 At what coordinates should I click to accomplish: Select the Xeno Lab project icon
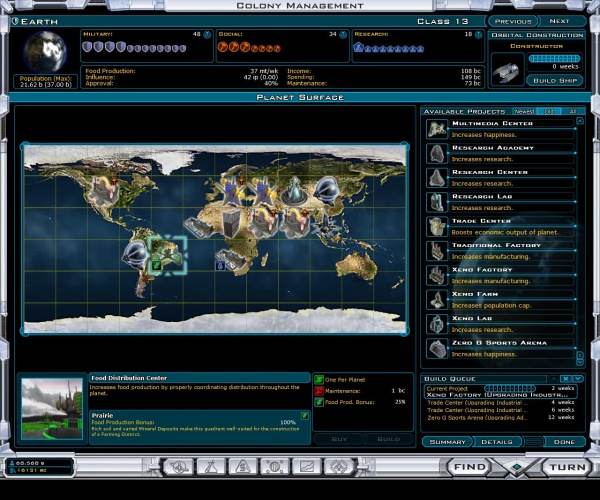pyautogui.click(x=437, y=324)
